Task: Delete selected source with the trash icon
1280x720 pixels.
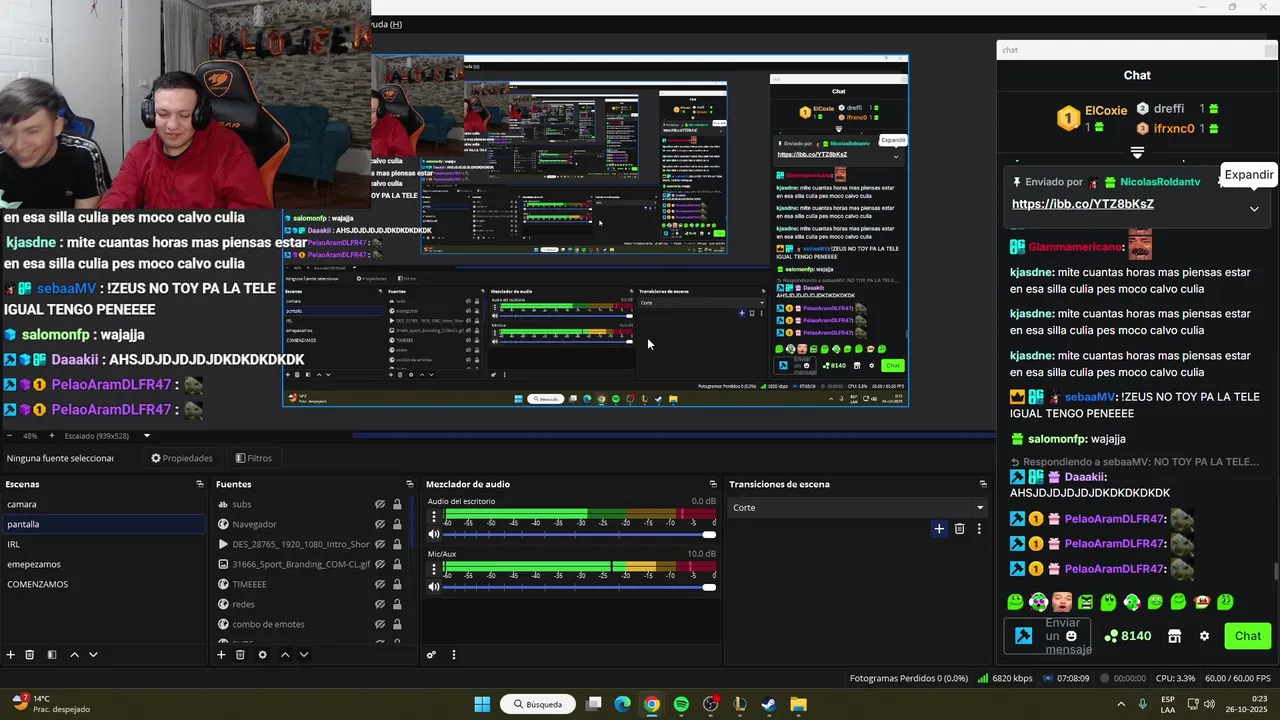Action: [240, 655]
